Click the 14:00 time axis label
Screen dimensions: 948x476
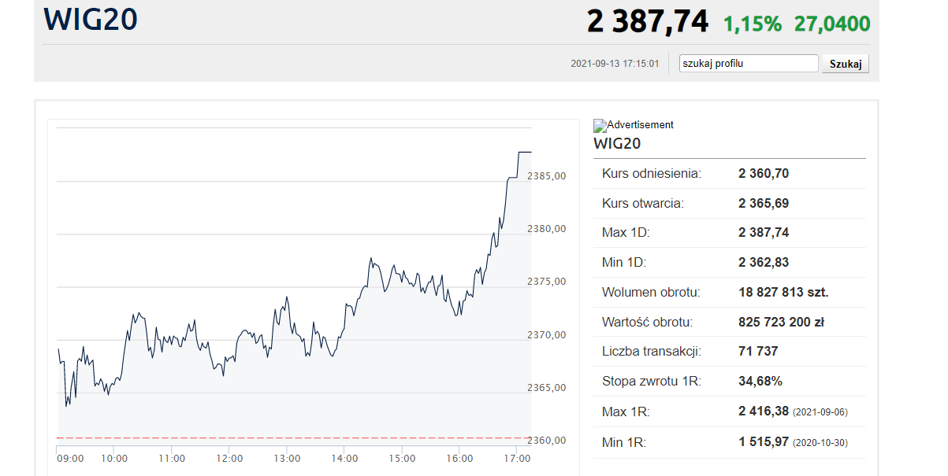pos(344,458)
